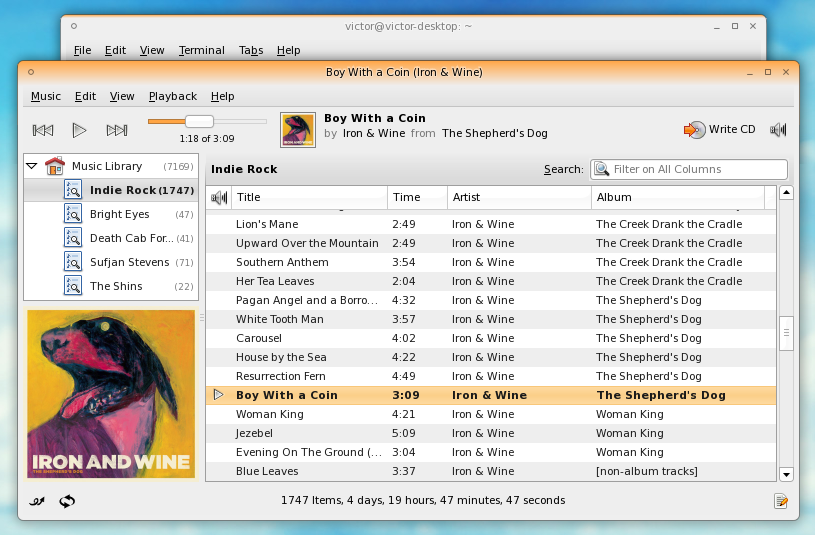Click The Shepherd's Dog album link in header
Viewport: 815px width, 535px height.
point(495,134)
